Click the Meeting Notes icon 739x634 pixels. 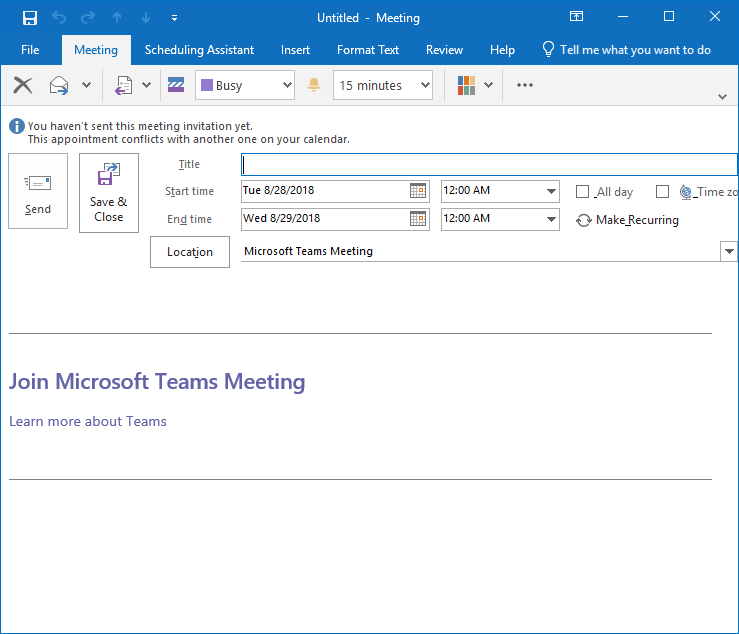point(123,85)
